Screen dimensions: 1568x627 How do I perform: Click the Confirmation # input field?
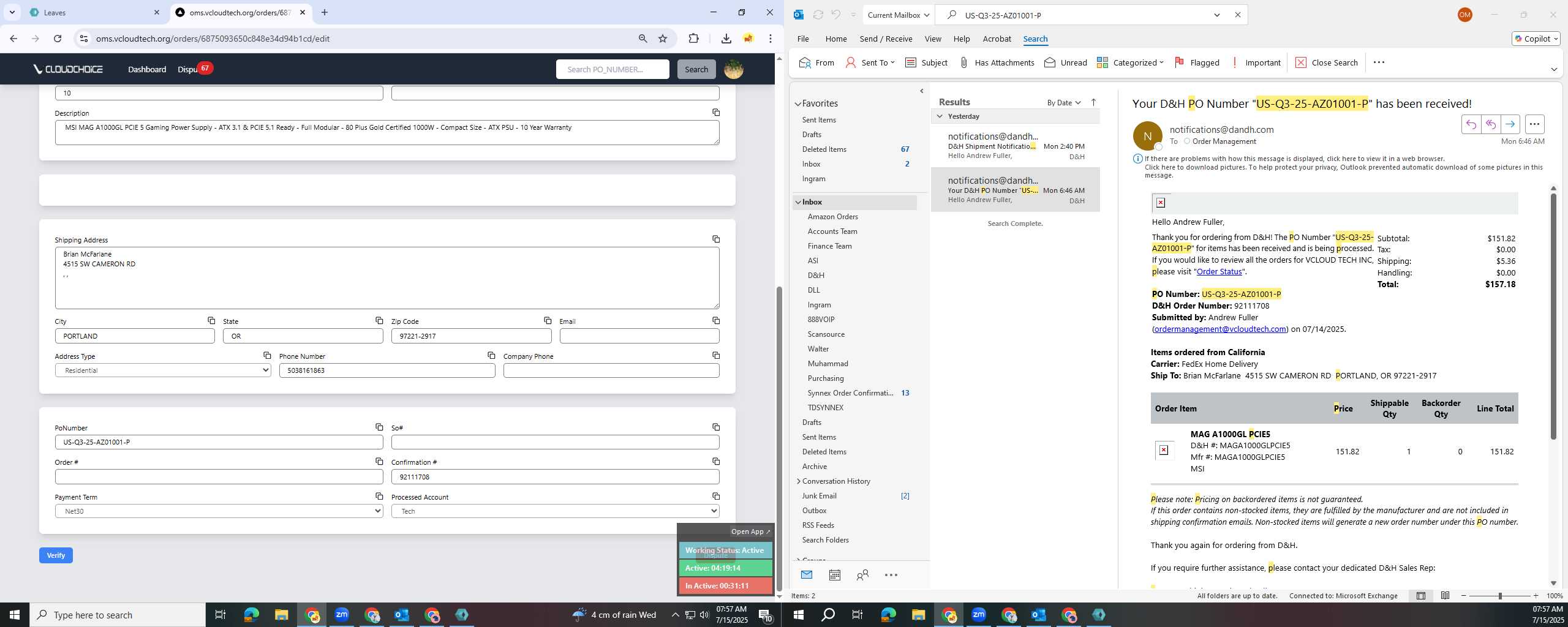(x=555, y=477)
